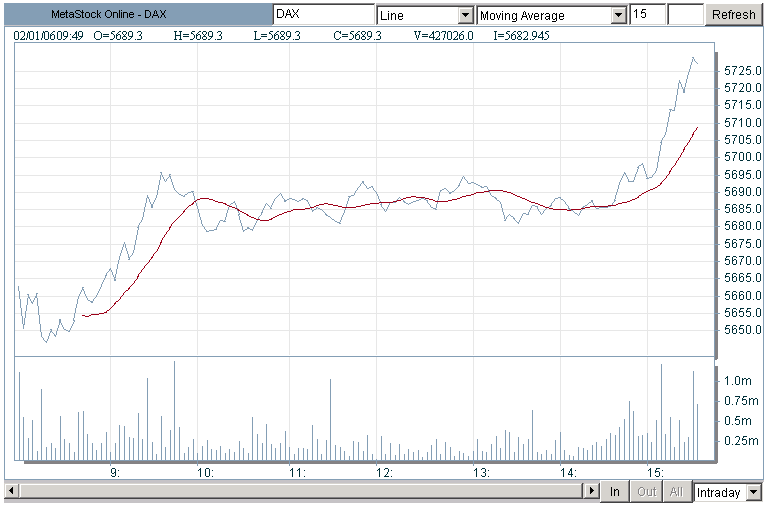Click the L=5689.3 low value
767x505 pixels.
pos(277,36)
